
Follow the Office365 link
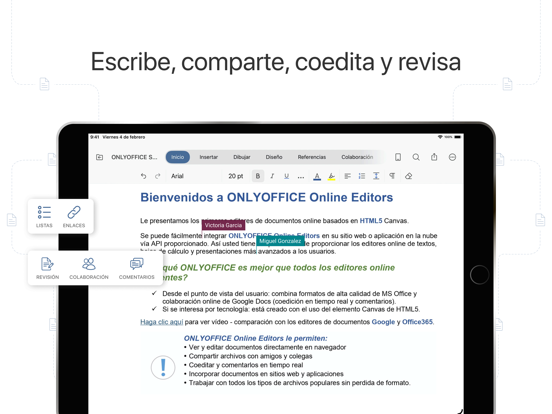click(x=417, y=322)
